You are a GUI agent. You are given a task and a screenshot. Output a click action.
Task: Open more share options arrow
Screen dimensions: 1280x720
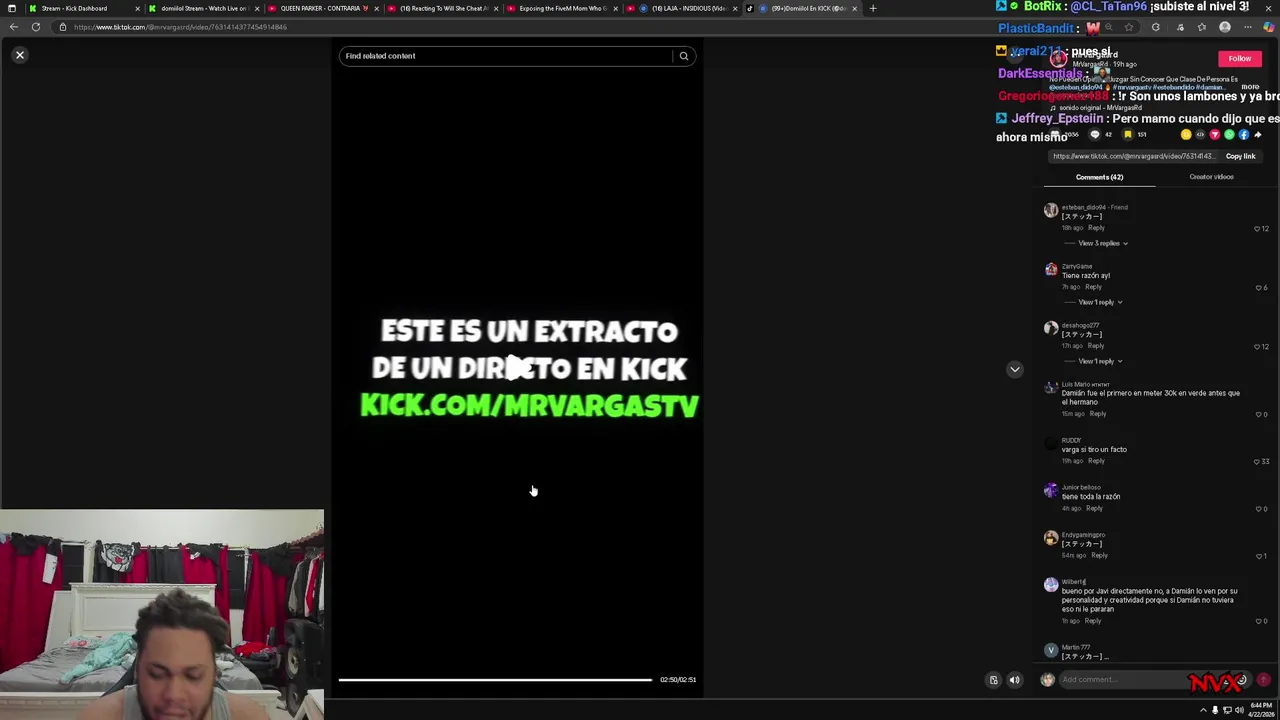1258,134
